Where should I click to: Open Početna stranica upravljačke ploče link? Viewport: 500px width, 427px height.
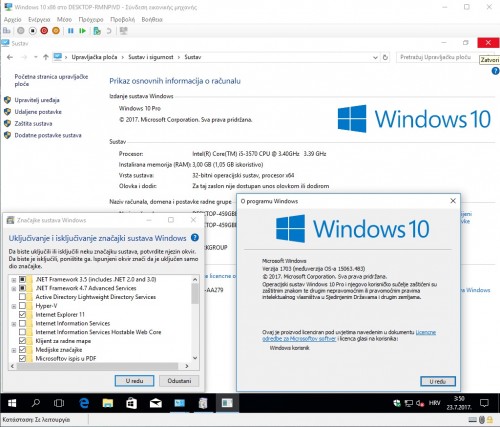coord(51,80)
